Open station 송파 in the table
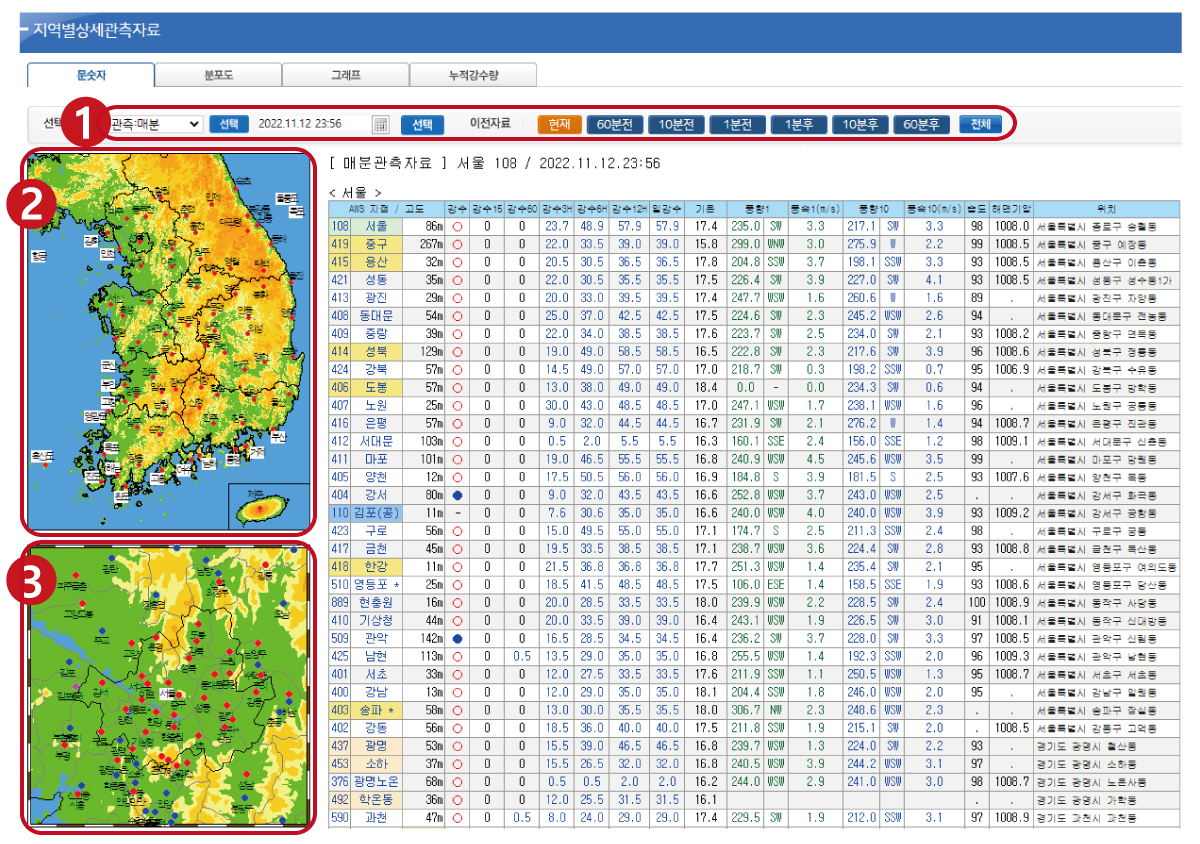 [376, 710]
